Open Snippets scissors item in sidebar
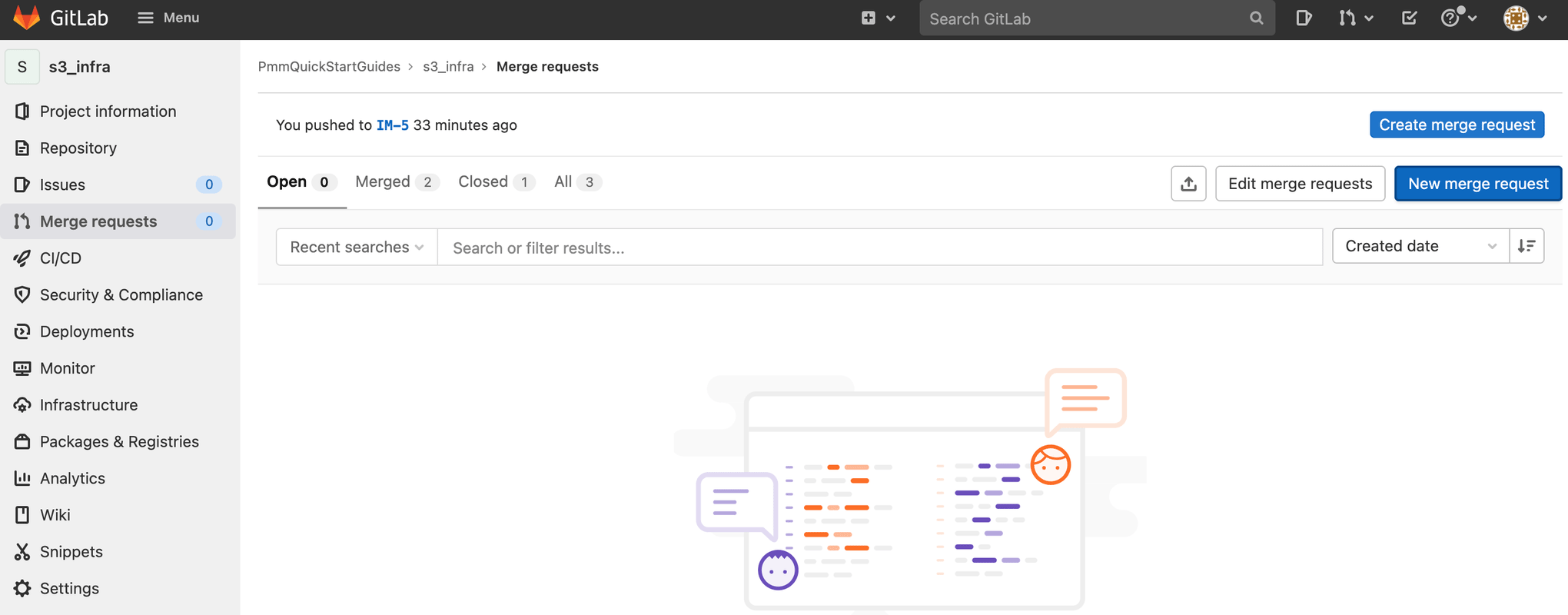Screen dimensions: 1568x615 click(22, 552)
